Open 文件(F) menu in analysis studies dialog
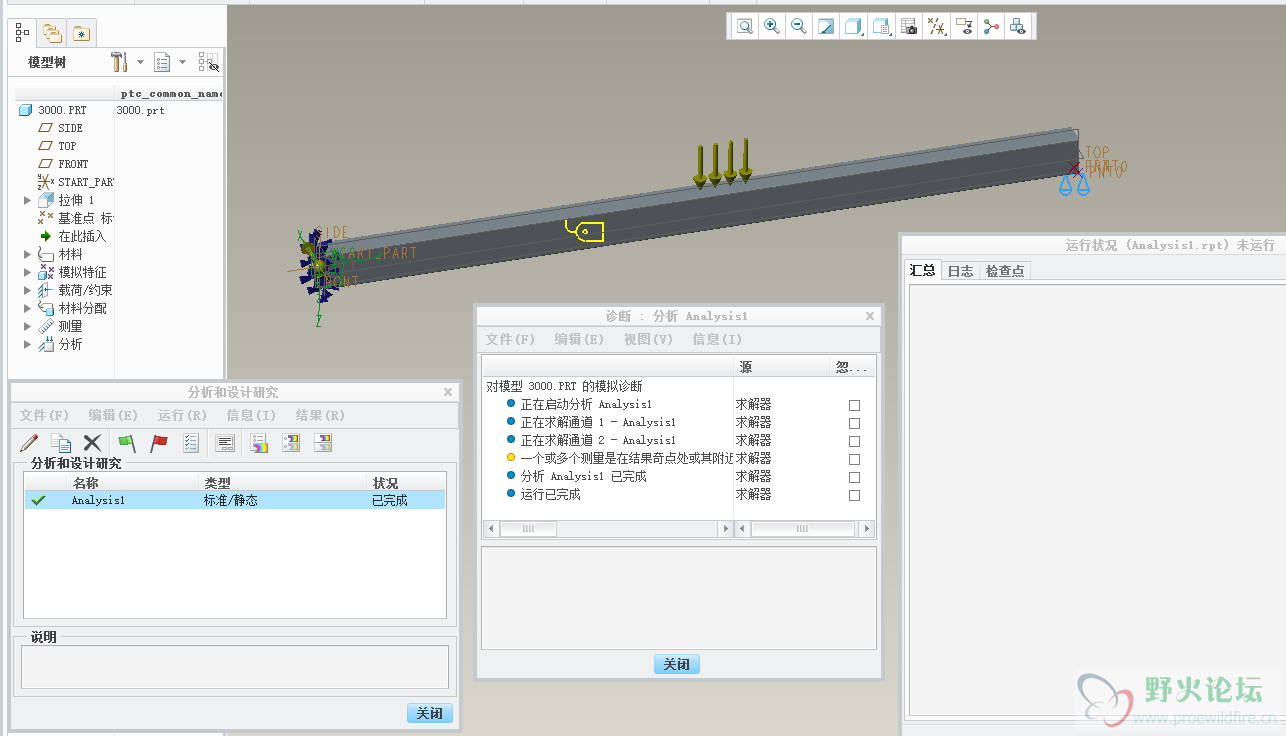Viewport: 1286px width, 736px height. point(45,415)
